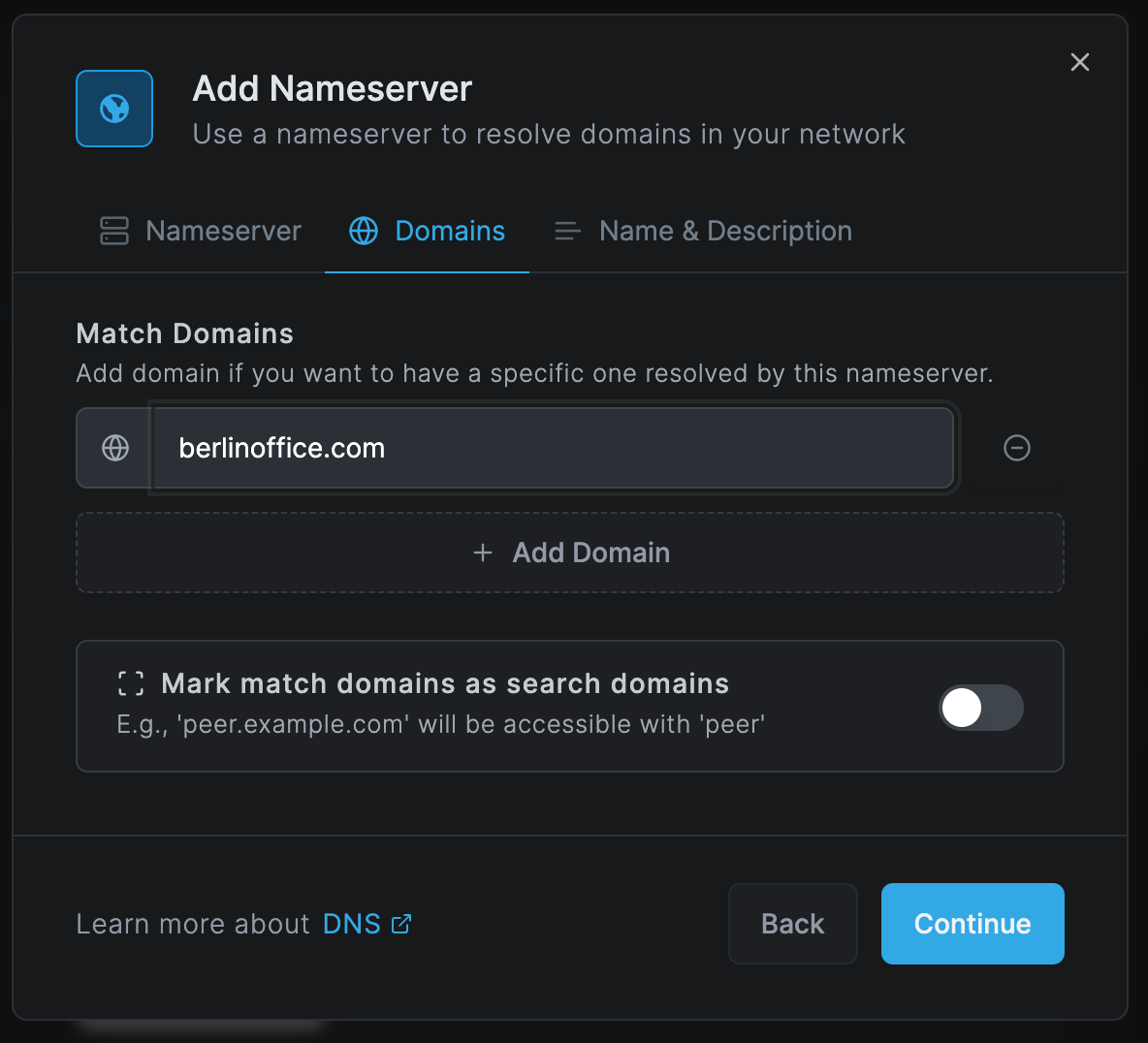Image resolution: width=1148 pixels, height=1043 pixels.
Task: Click the Add Domain button
Action: pyautogui.click(x=569, y=553)
